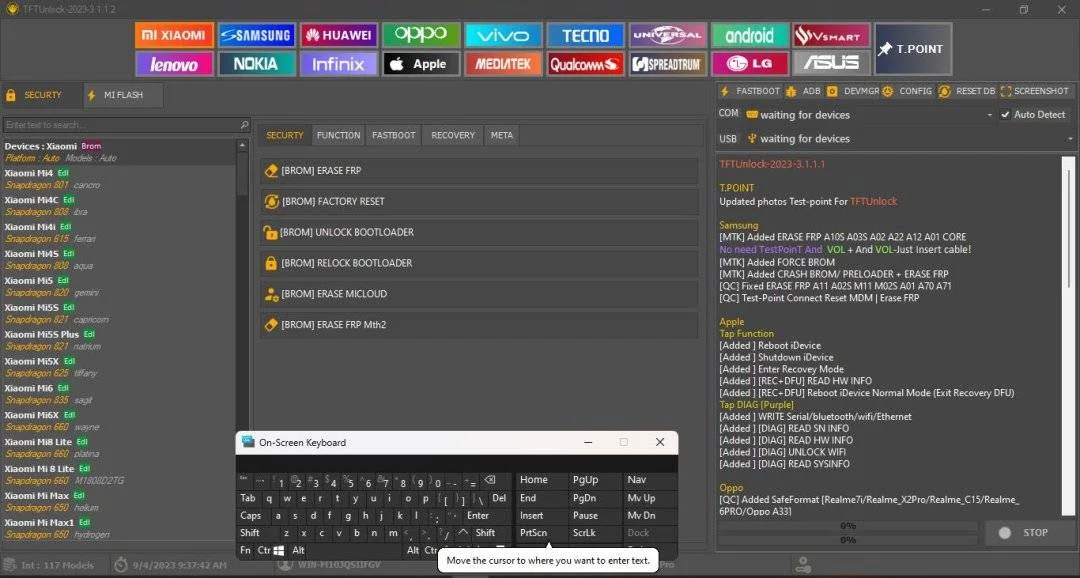Image resolution: width=1080 pixels, height=578 pixels.
Task: Take a SCREENSHOT from the toolbar
Action: pyautogui.click(x=1035, y=91)
